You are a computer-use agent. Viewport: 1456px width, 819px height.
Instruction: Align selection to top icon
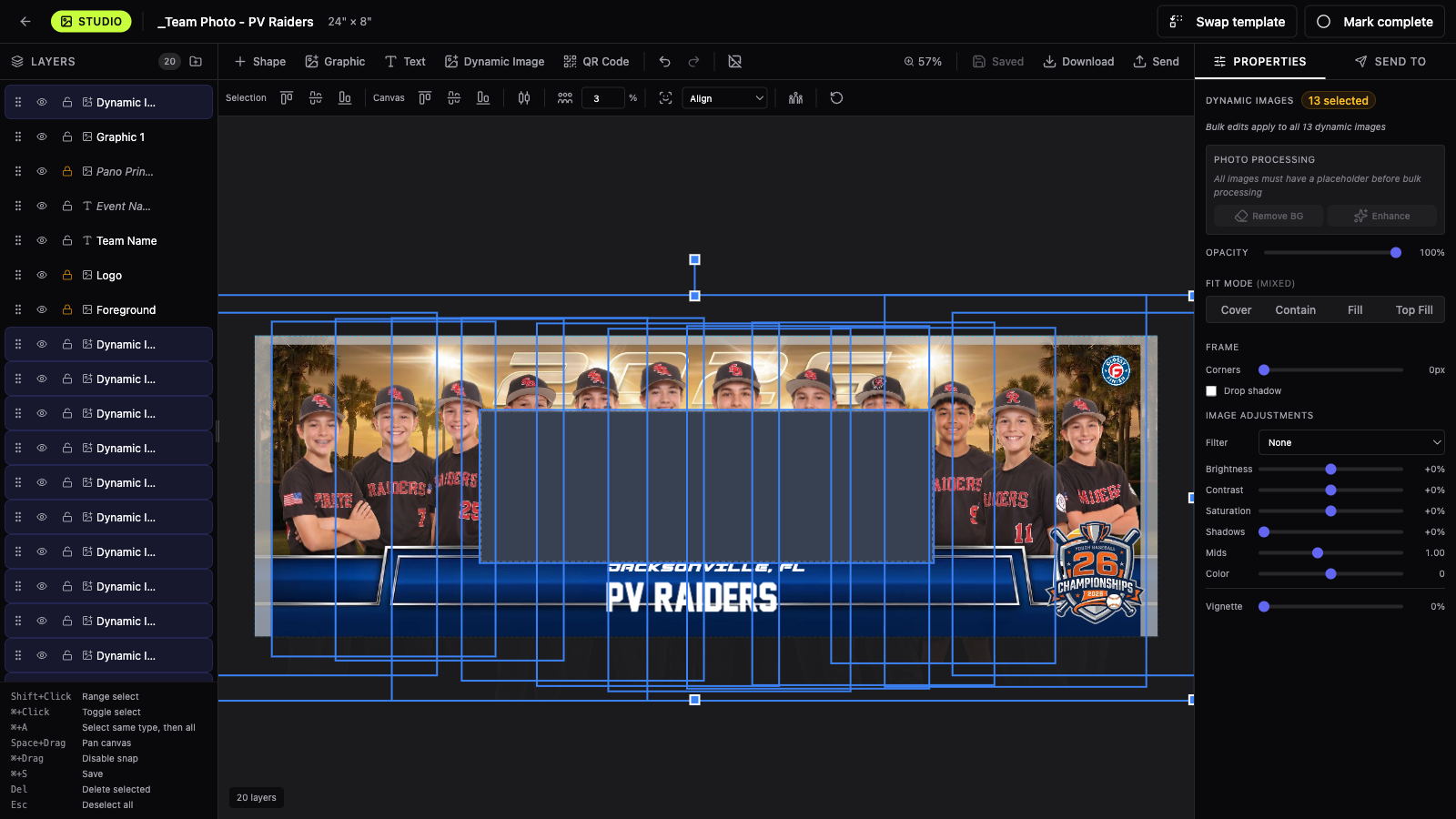287,97
